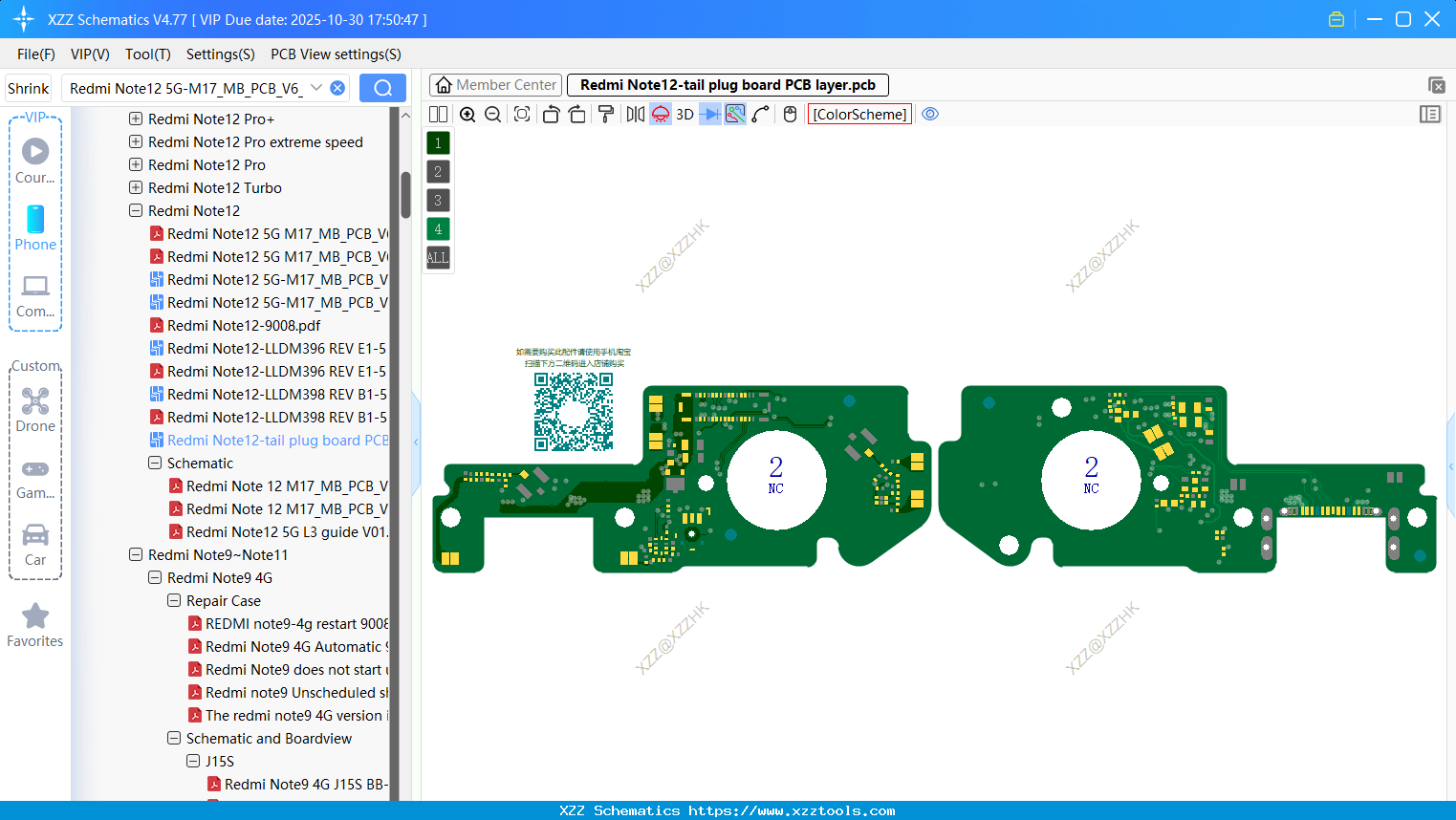The image size is (1456, 820).
Task: Open the model search dropdown arrow
Action: tap(316, 87)
